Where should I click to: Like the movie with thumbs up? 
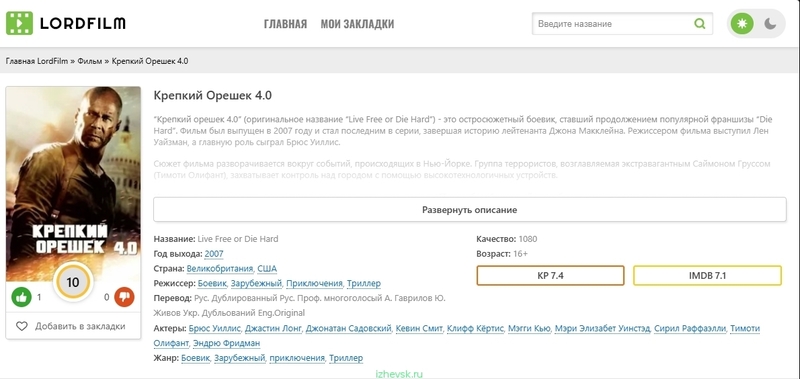coord(21,297)
